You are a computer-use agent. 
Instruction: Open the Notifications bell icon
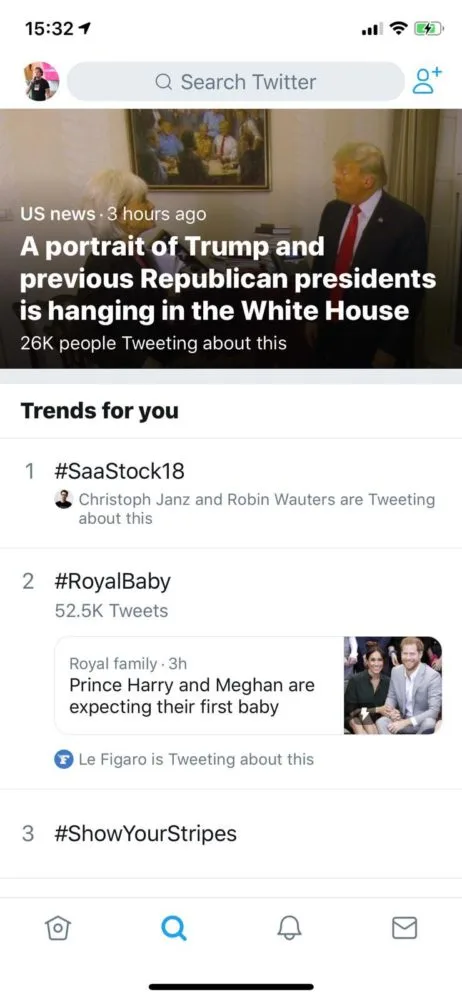(x=288, y=928)
